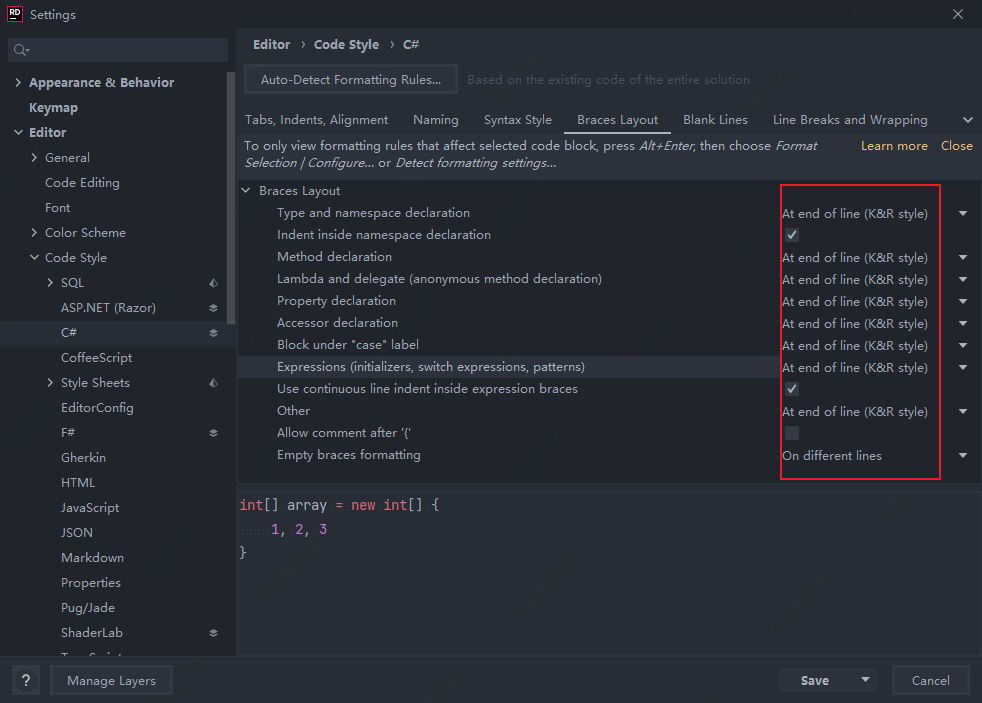Click the settings tree vertical scrollbar
The image size is (982, 703).
tap(230, 198)
